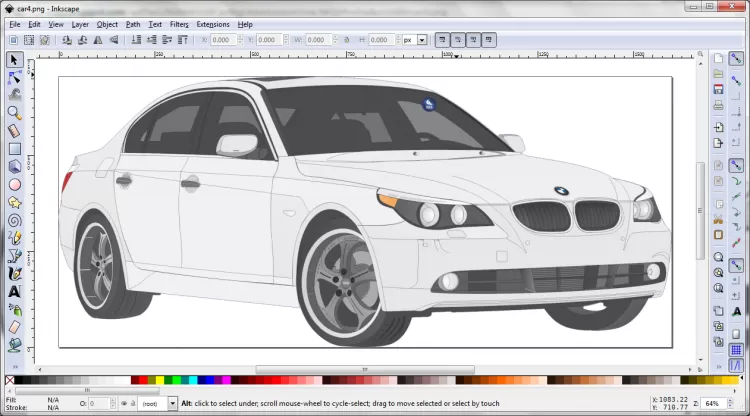This screenshot has width=750, height=416.
Task: Pick the Zoom magnifier tool
Action: pyautogui.click(x=15, y=113)
